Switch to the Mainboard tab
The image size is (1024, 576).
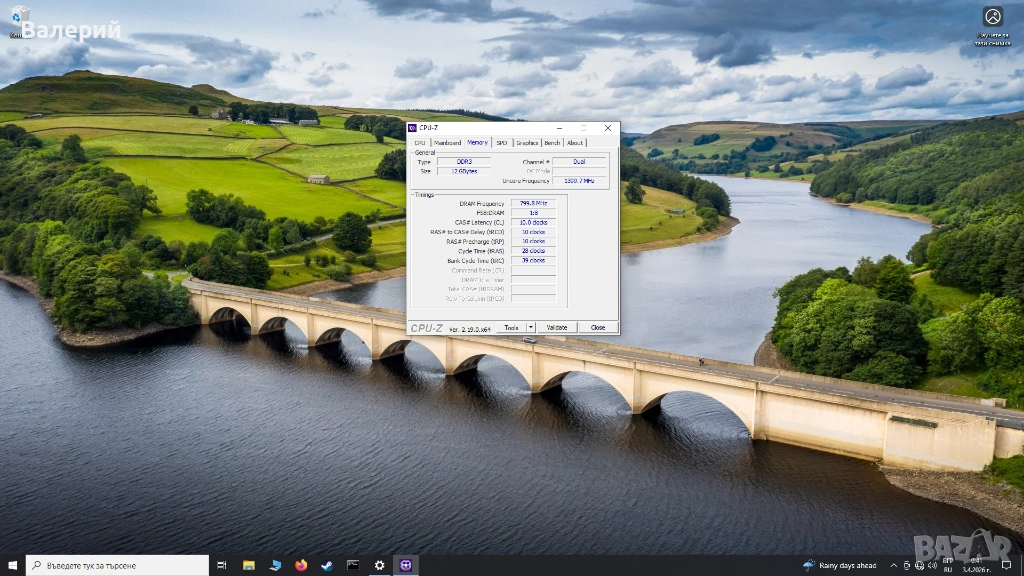pyautogui.click(x=447, y=143)
